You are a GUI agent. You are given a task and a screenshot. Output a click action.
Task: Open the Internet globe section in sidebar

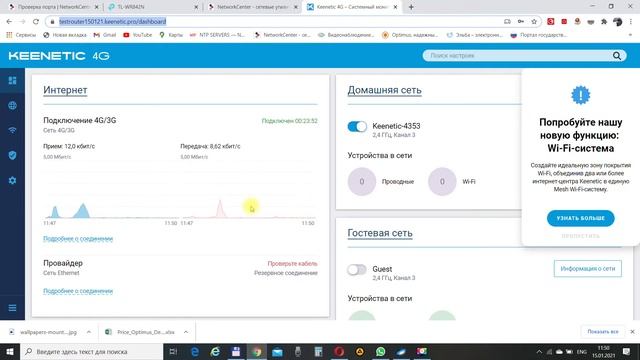[12, 105]
